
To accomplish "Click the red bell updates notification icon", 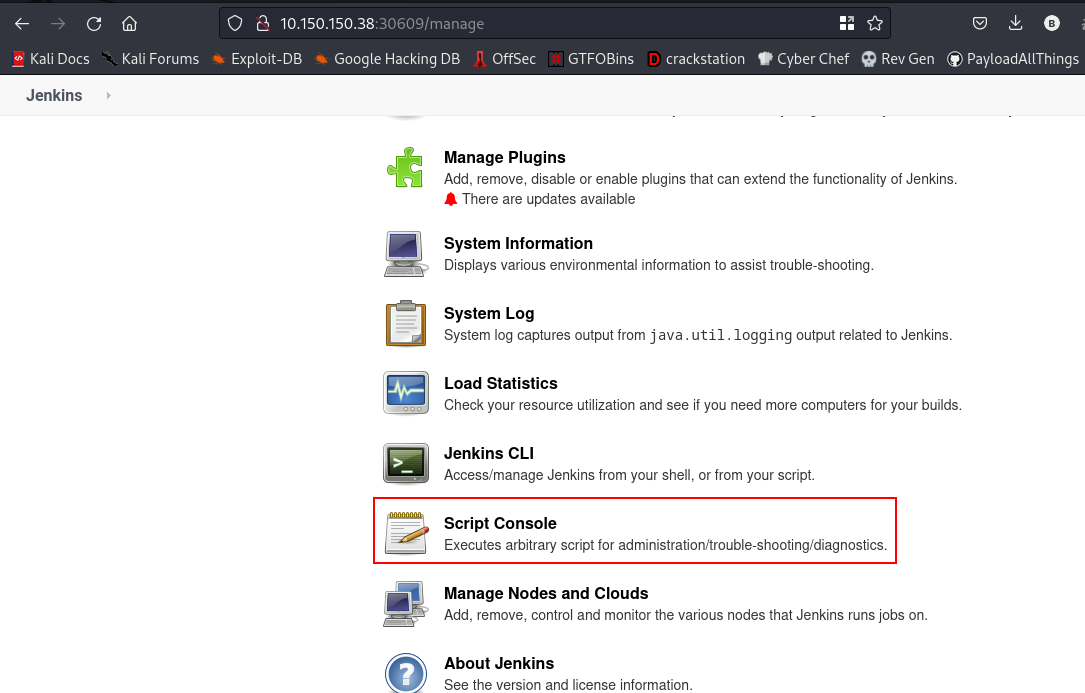I will [450, 199].
